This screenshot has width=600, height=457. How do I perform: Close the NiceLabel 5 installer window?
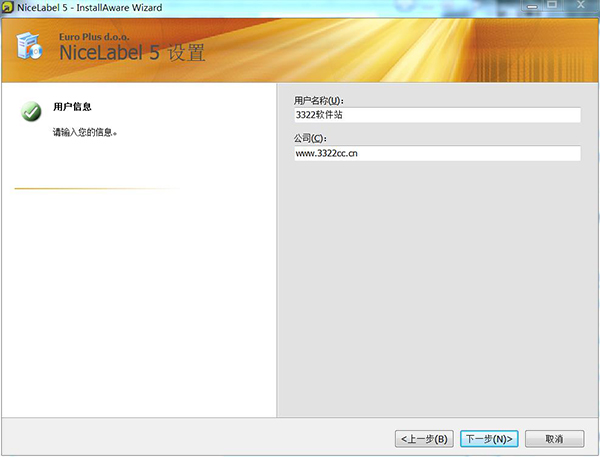point(580,5)
